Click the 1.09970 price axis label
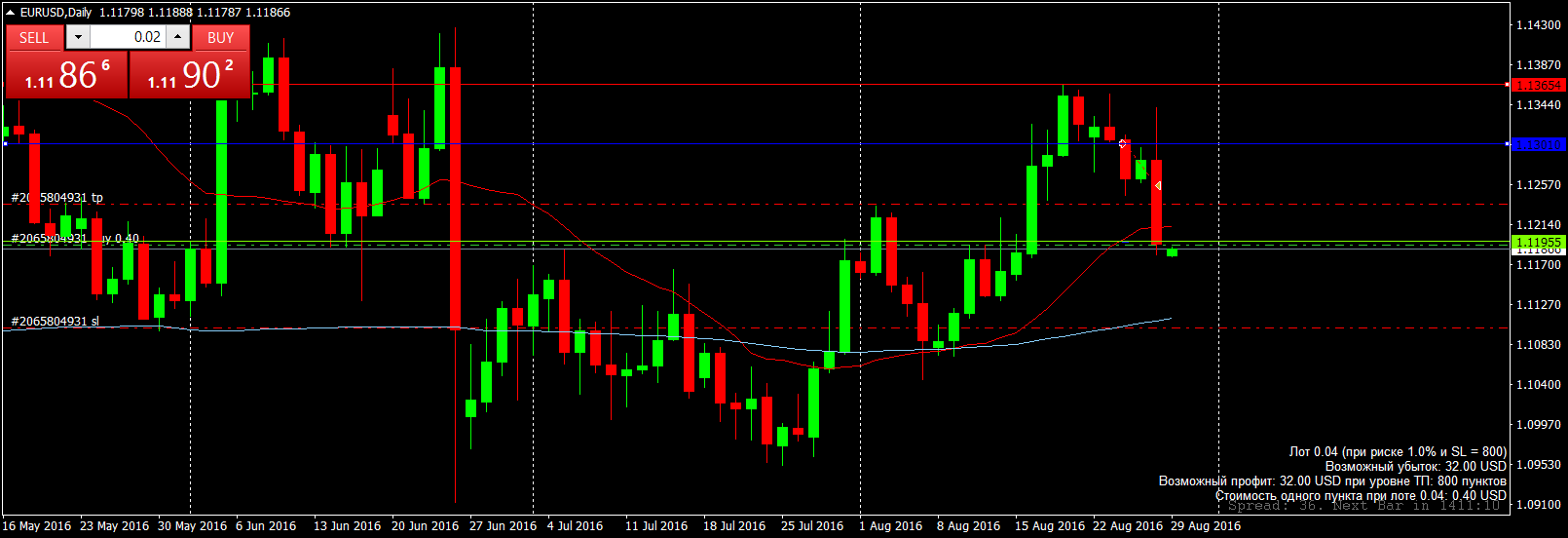Image resolution: width=1568 pixels, height=538 pixels. click(1539, 425)
